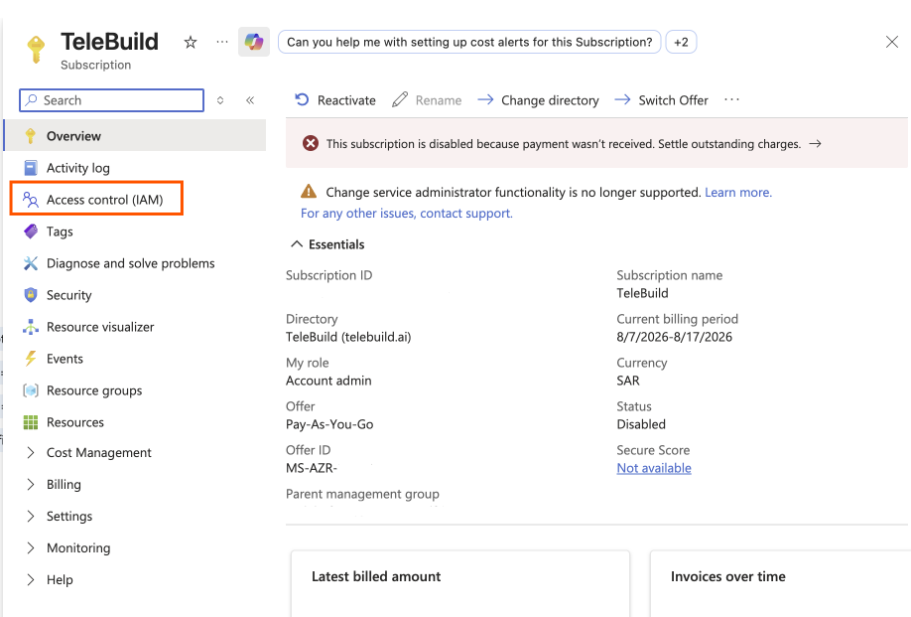
Task: Click the green Resources grid icon
Action: pyautogui.click(x=31, y=422)
